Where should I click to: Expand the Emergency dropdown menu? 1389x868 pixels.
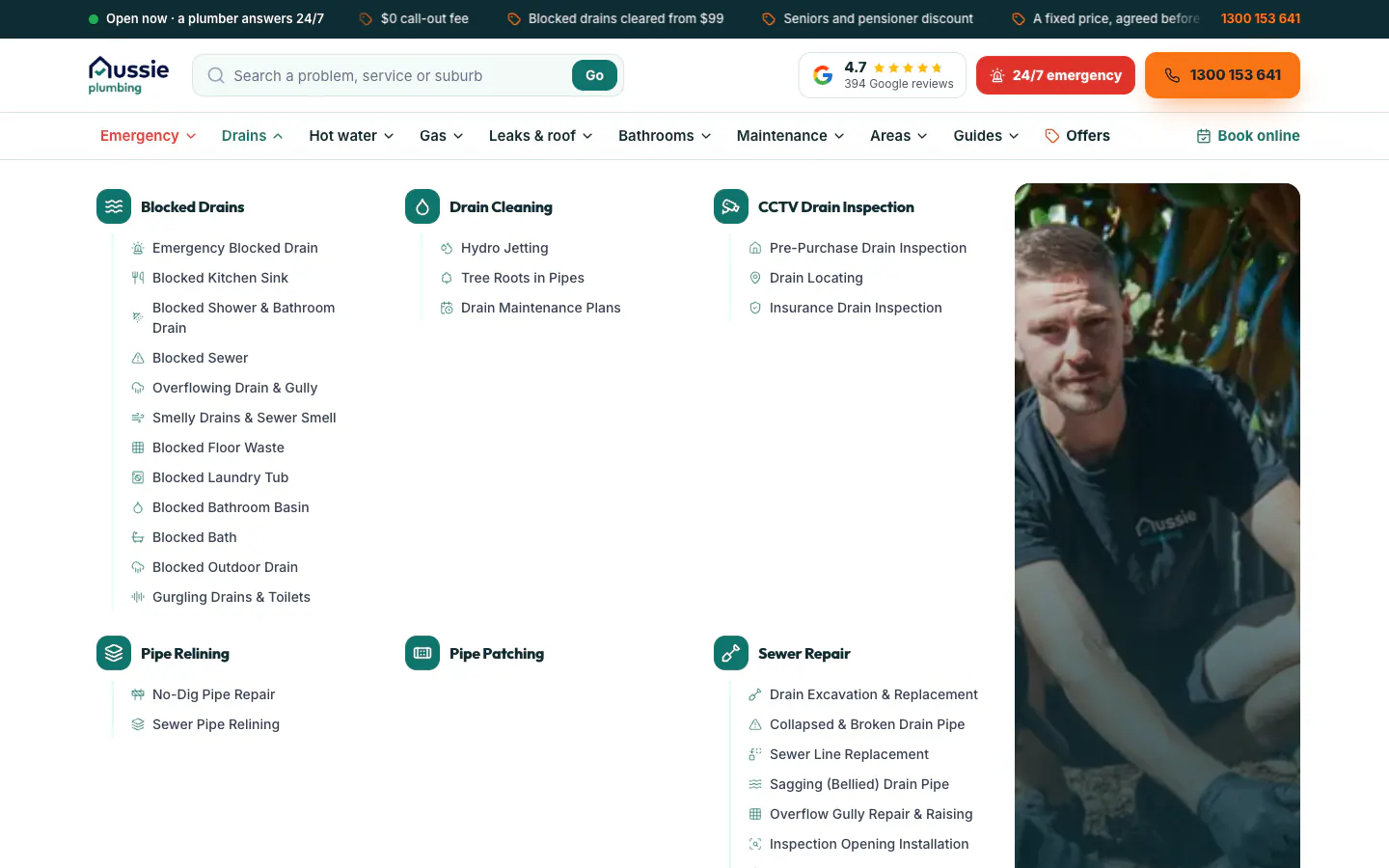(x=149, y=136)
